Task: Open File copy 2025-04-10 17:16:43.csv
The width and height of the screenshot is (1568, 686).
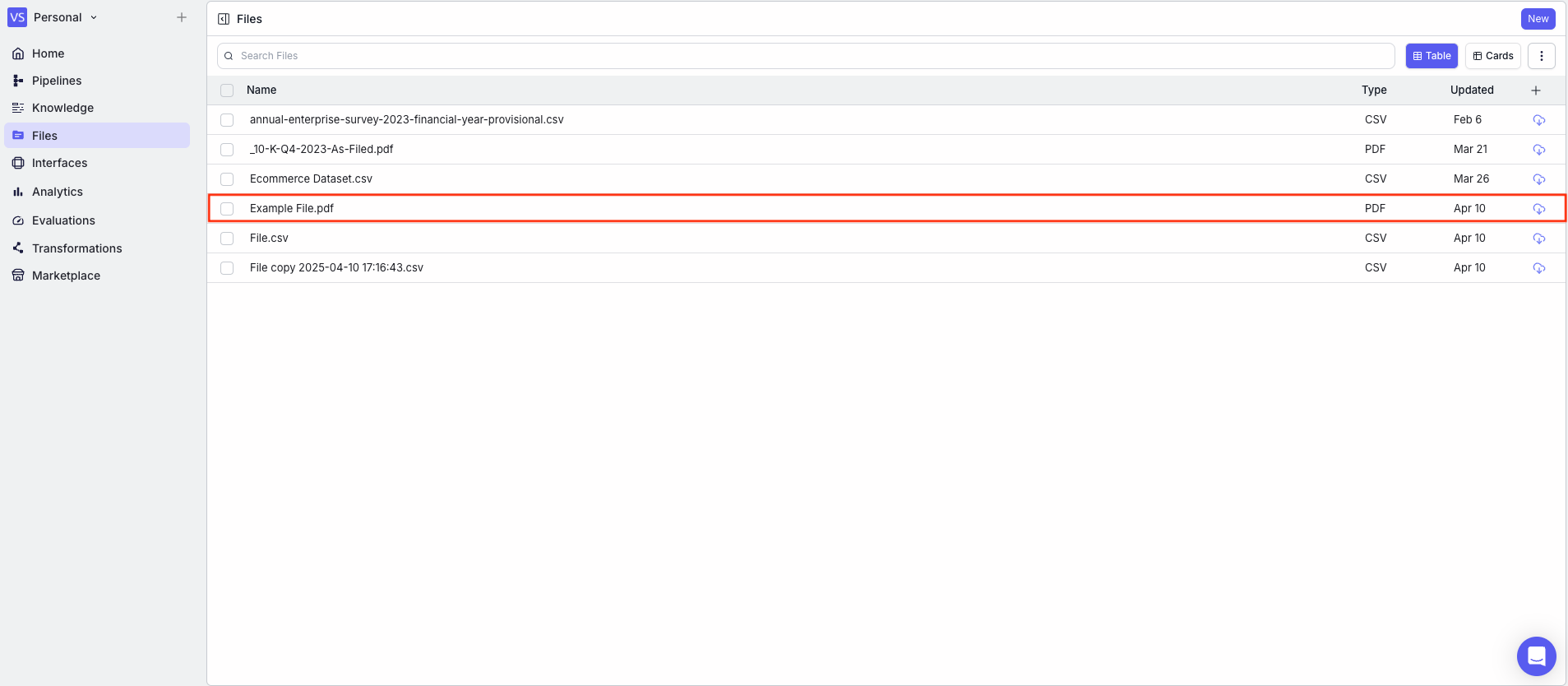Action: click(336, 268)
